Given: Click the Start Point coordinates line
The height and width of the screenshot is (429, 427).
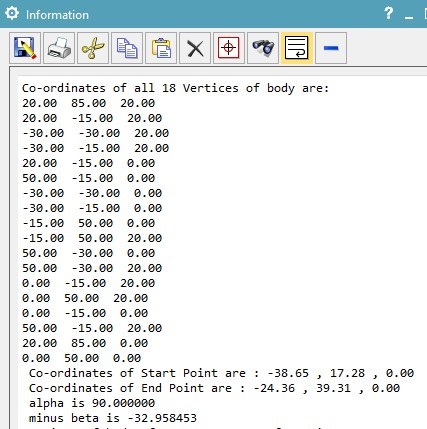Looking at the screenshot, I should pyautogui.click(x=221, y=373).
